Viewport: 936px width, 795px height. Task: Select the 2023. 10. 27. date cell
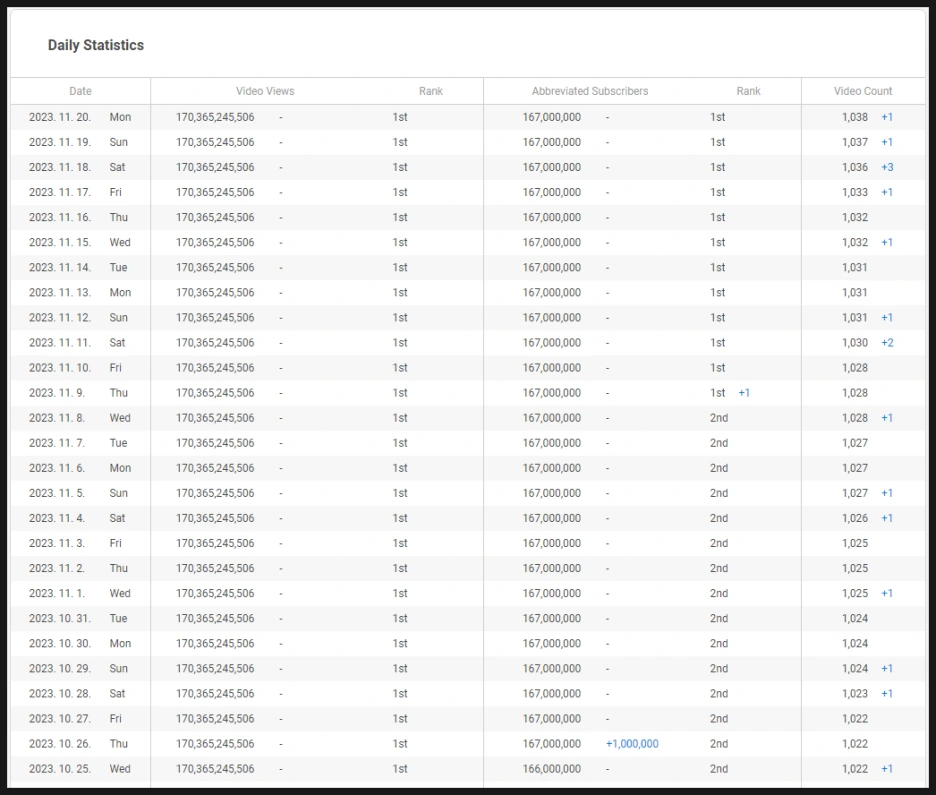(60, 719)
